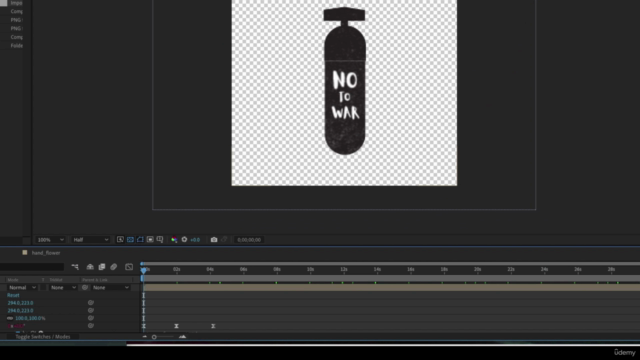640x360 pixels.
Task: Open the composition mini-flowchart icon
Action: click(75, 267)
